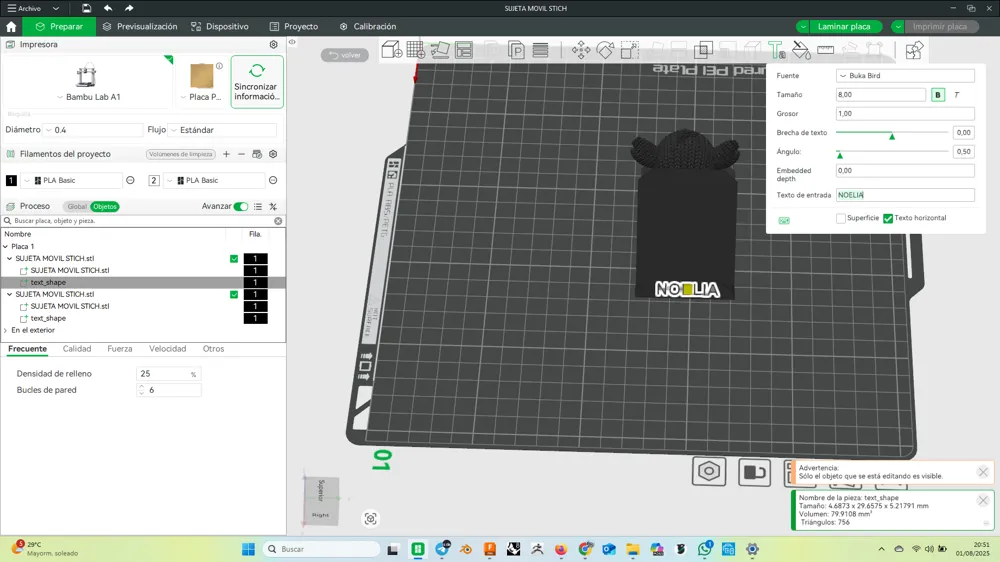The height and width of the screenshot is (562, 1000).
Task: Click the AMS filament sync icon
Action: pyautogui.click(x=257, y=154)
